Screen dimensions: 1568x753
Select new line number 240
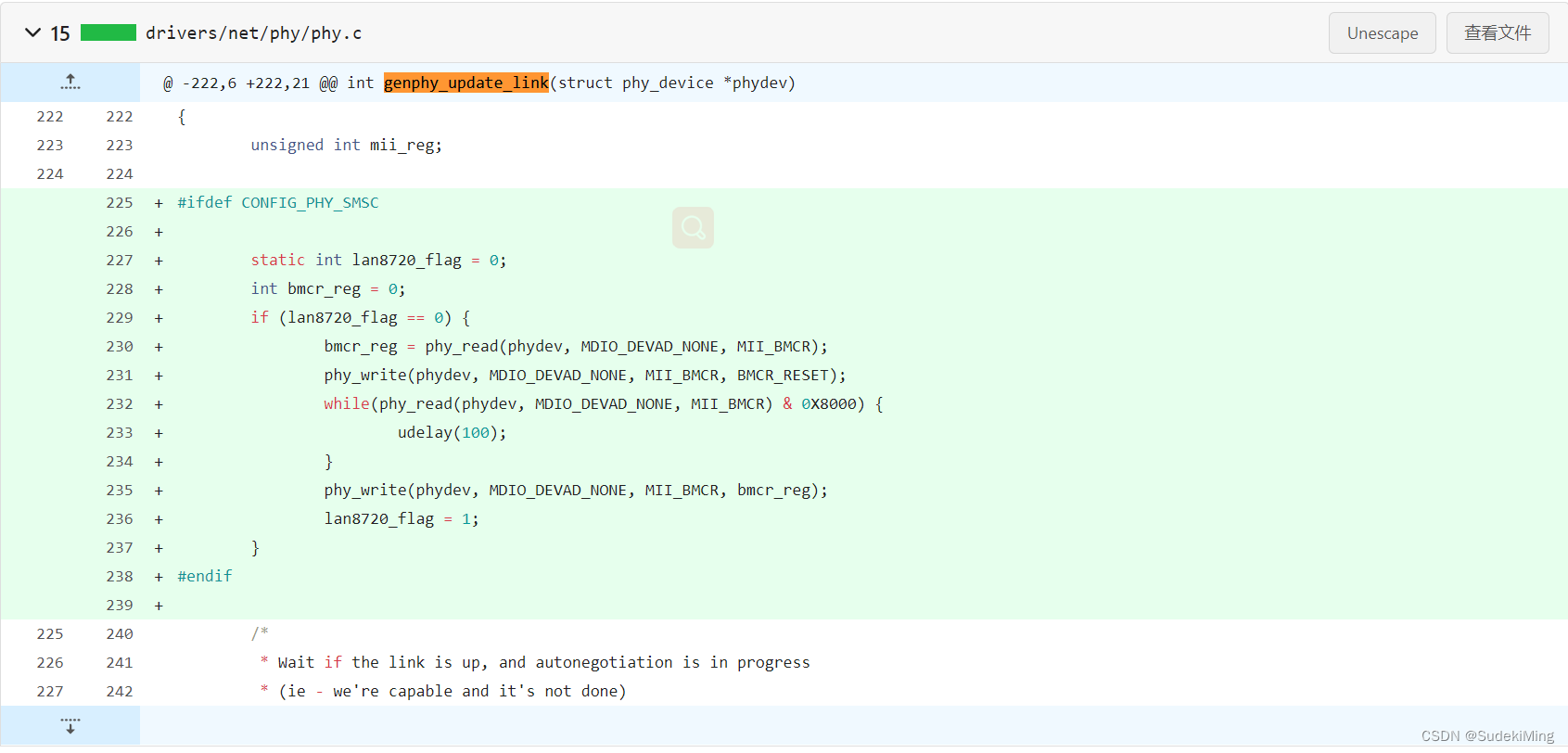point(120,633)
